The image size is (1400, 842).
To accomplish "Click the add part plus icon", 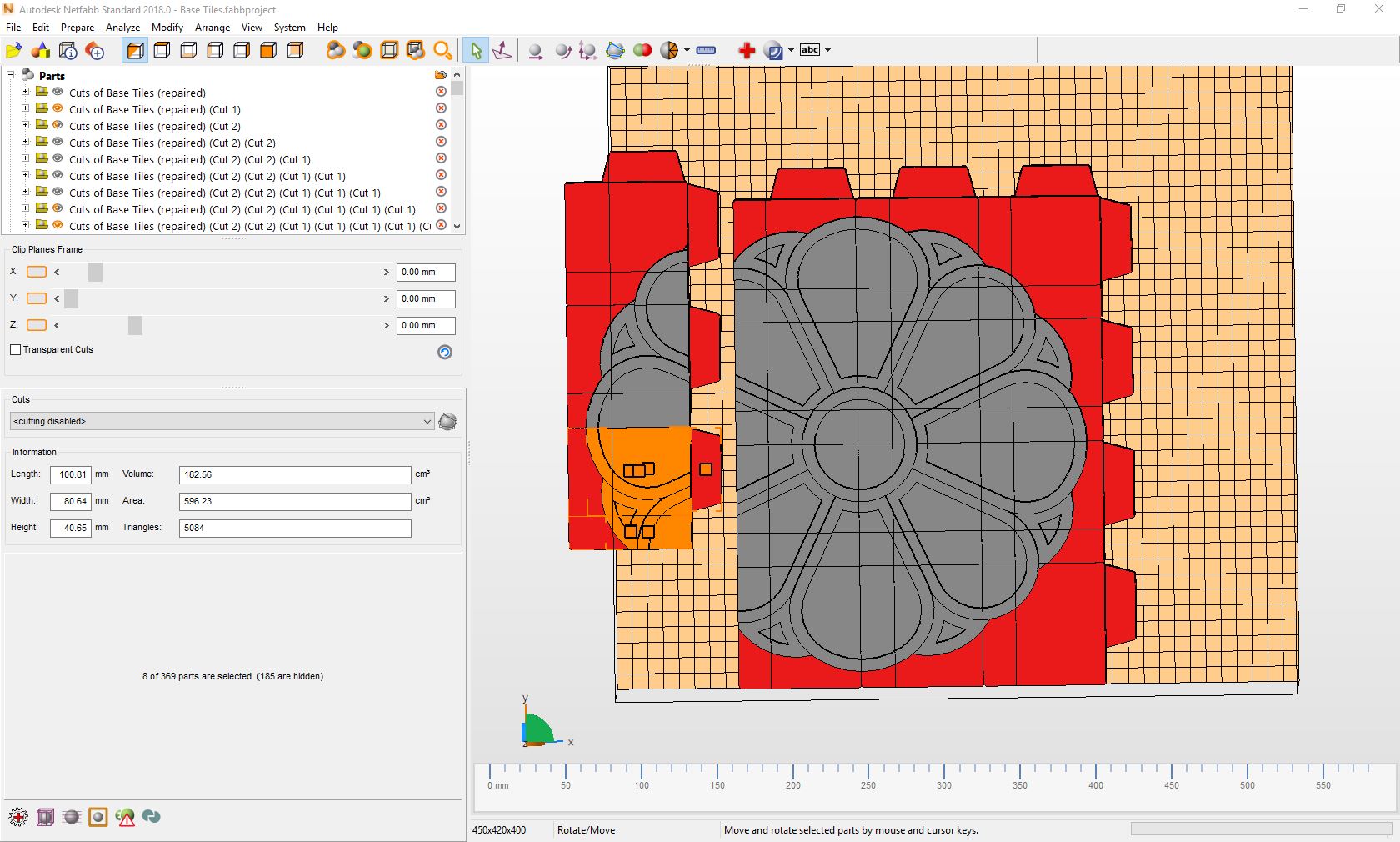I will coord(94,51).
